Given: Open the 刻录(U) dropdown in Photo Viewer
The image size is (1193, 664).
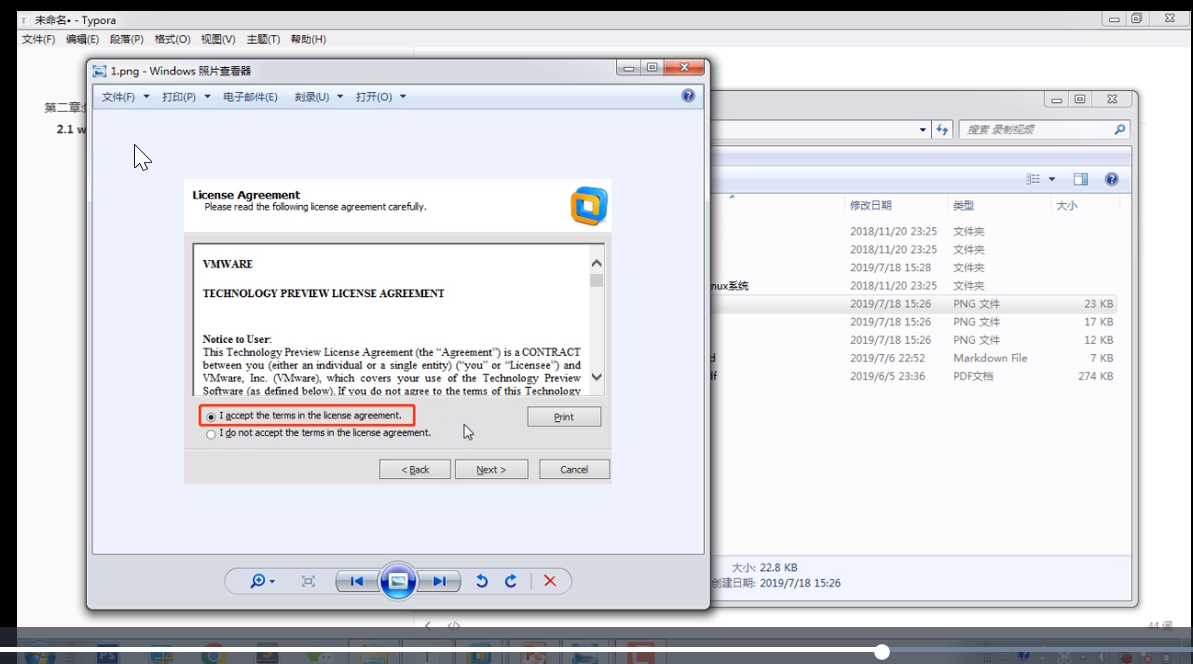Looking at the screenshot, I should [319, 97].
